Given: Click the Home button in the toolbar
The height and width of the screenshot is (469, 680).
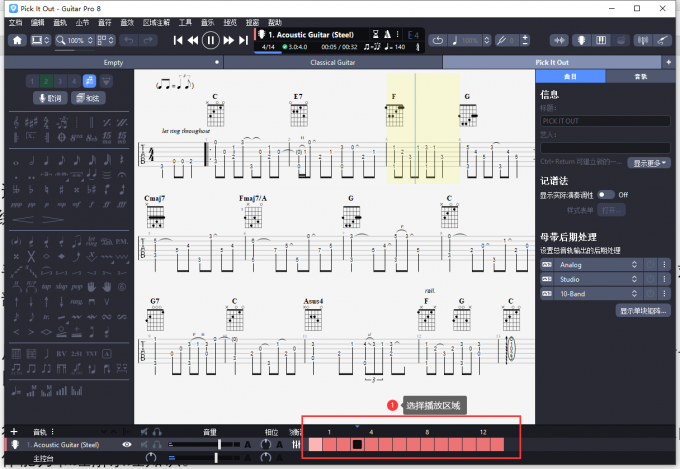Looking at the screenshot, I should pos(17,40).
